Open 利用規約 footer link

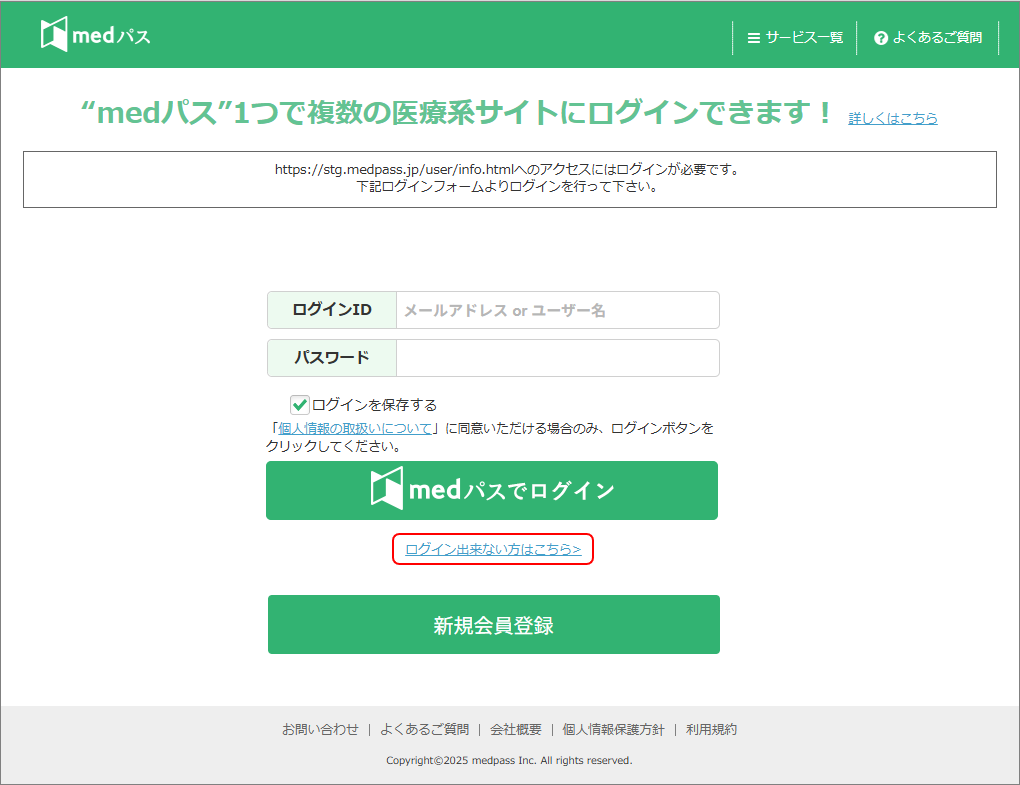(x=711, y=730)
